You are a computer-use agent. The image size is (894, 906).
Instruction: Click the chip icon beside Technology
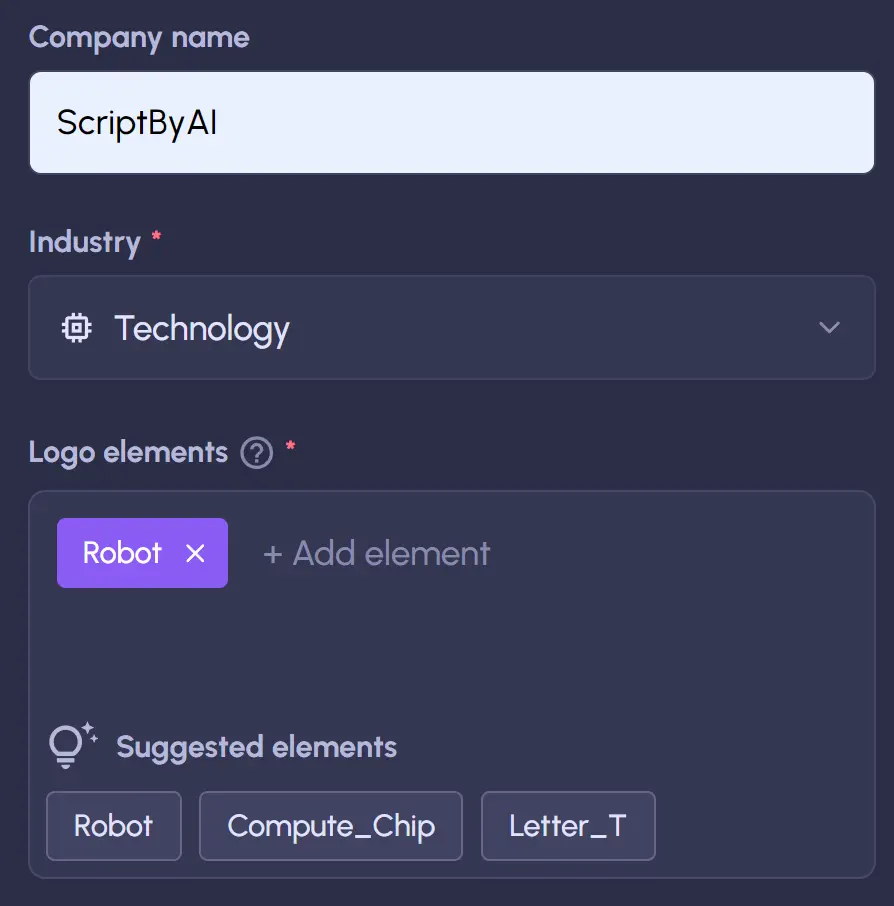pyautogui.click(x=77, y=328)
